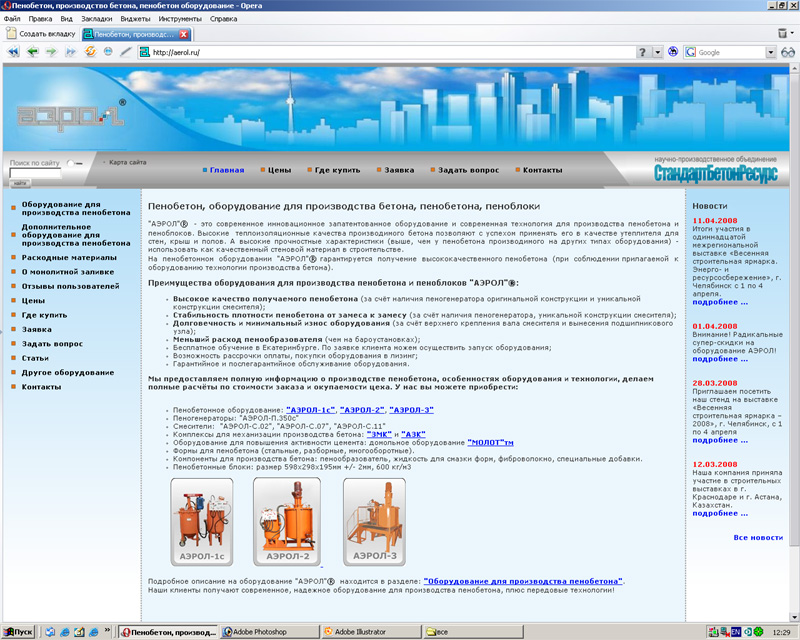
Task: Open the Правка menu
Action: point(40,19)
